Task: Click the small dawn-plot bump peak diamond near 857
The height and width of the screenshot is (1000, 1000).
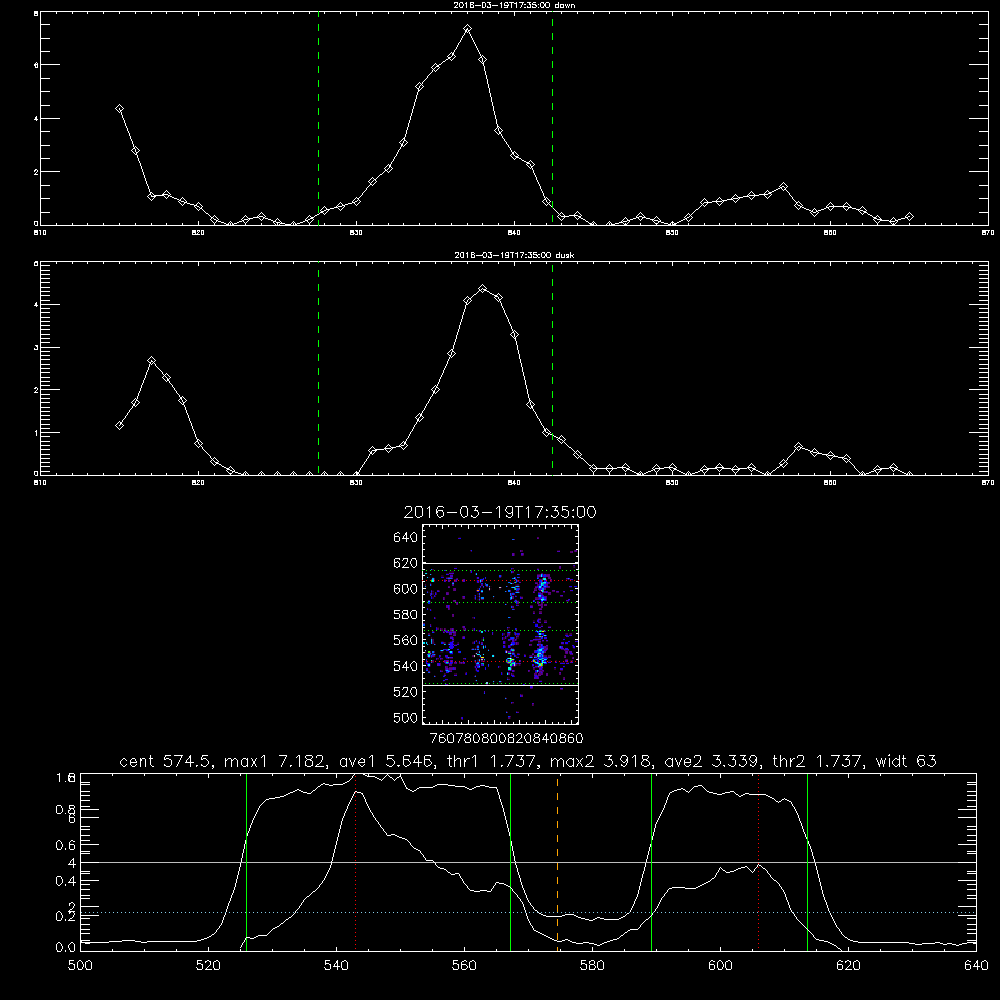Action: click(x=783, y=187)
